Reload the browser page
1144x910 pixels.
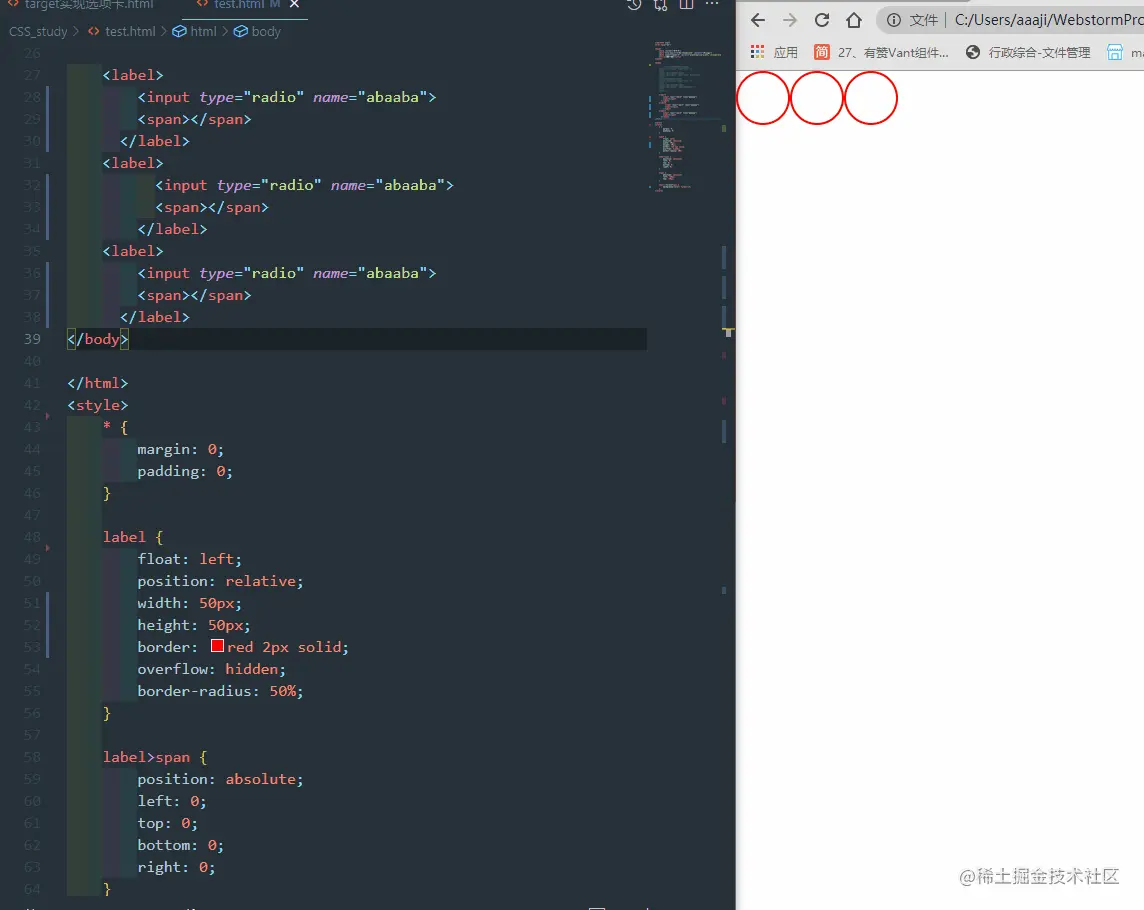(x=822, y=20)
